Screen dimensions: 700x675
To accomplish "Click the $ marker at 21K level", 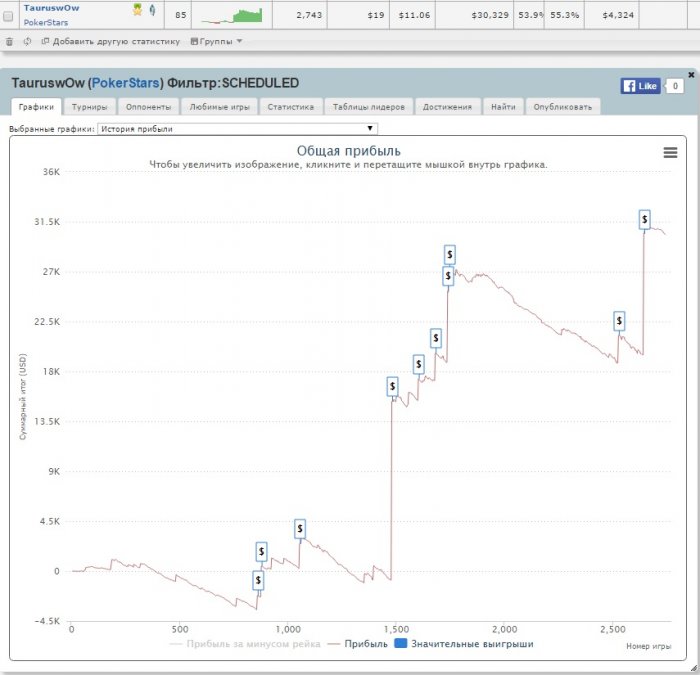I will (x=436, y=338).
